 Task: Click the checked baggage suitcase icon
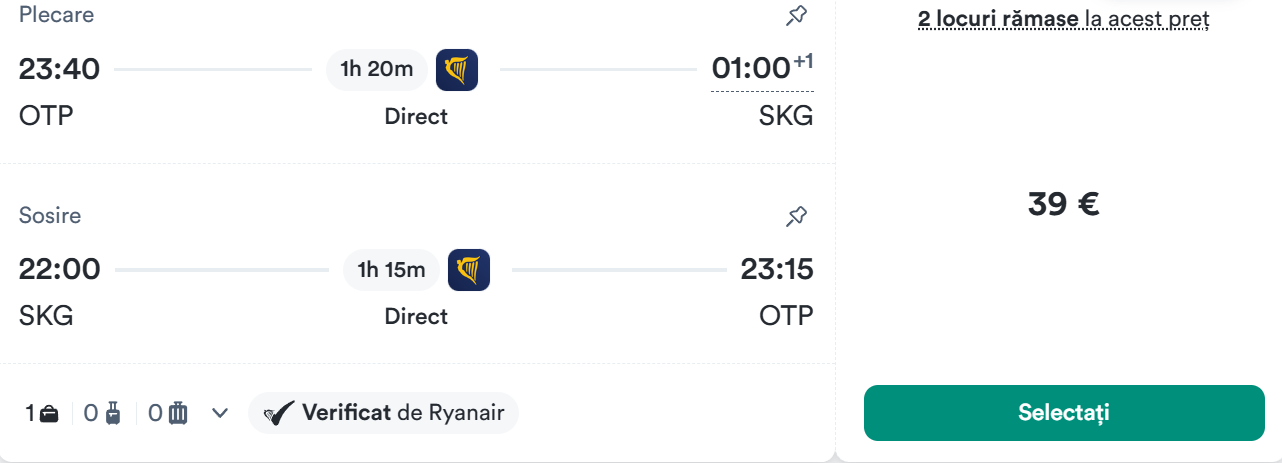tap(179, 413)
